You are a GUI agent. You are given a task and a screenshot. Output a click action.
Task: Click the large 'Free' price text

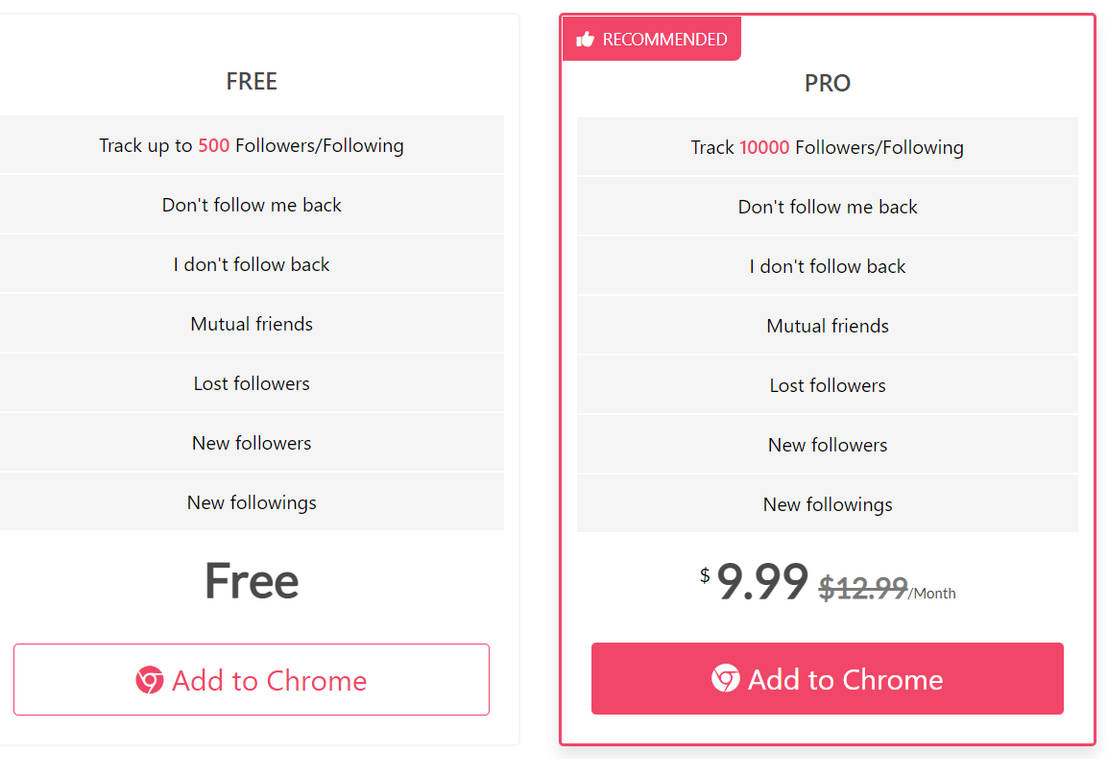tap(252, 581)
